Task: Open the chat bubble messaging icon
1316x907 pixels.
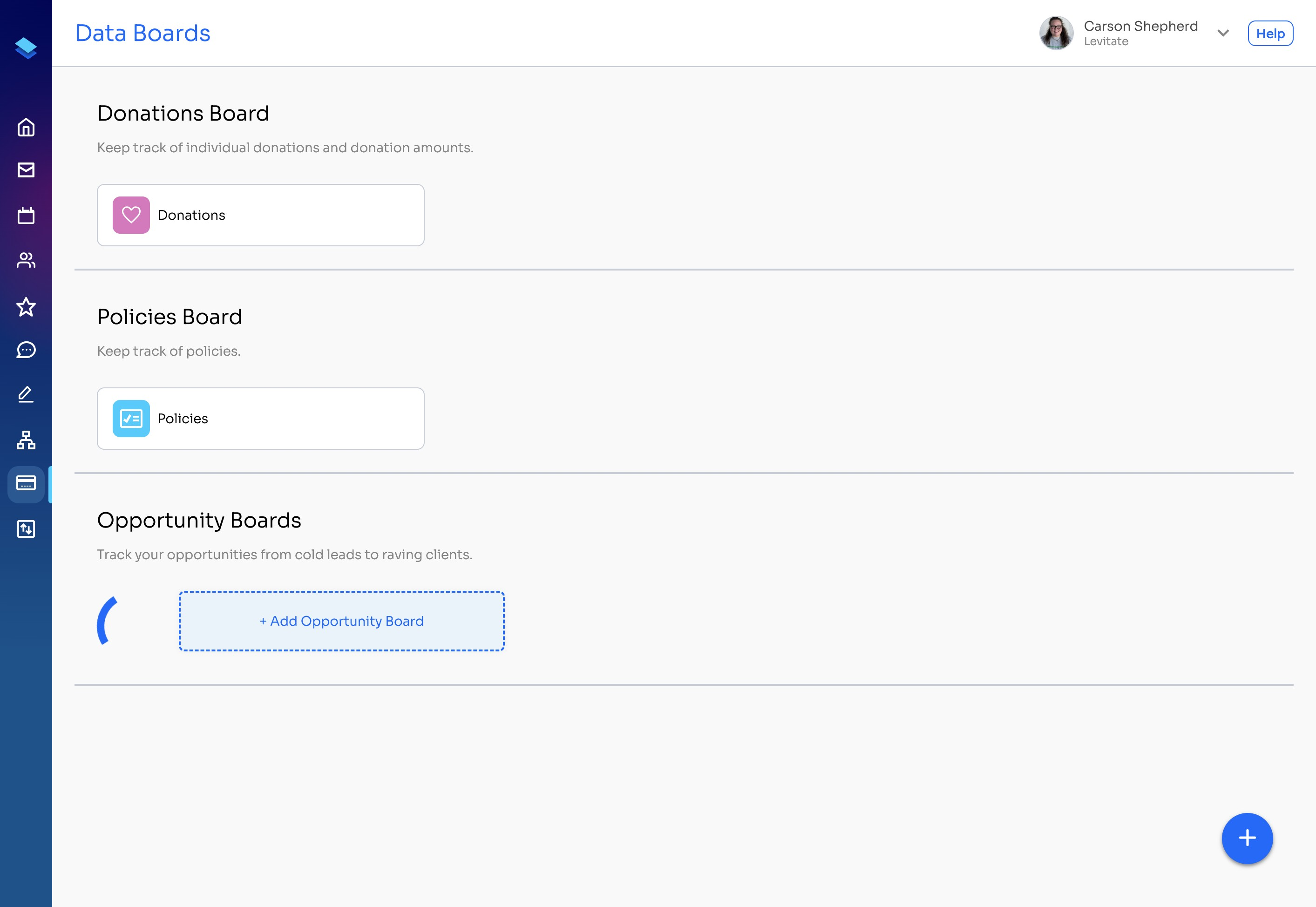Action: click(x=26, y=350)
